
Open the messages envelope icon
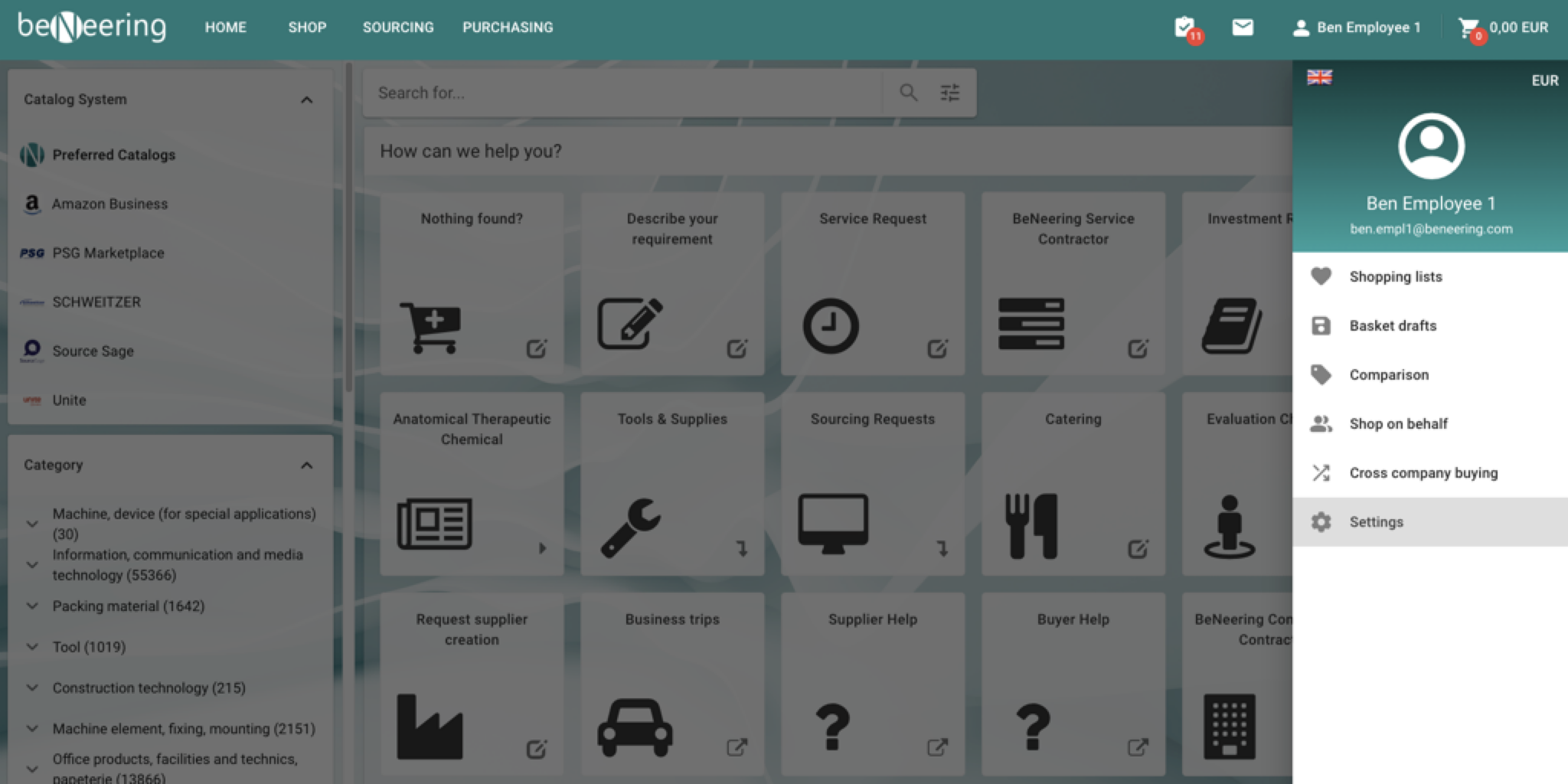(1242, 28)
